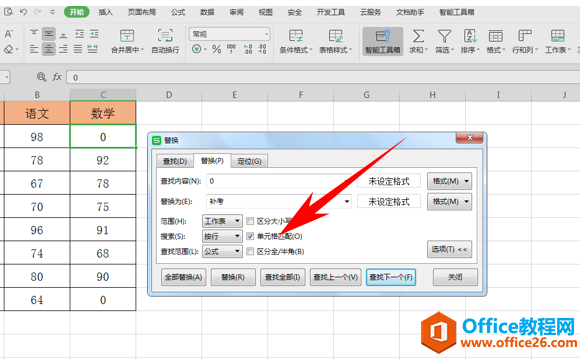Open the 工作表 worksheet tool
The image size is (584, 360).
(558, 41)
